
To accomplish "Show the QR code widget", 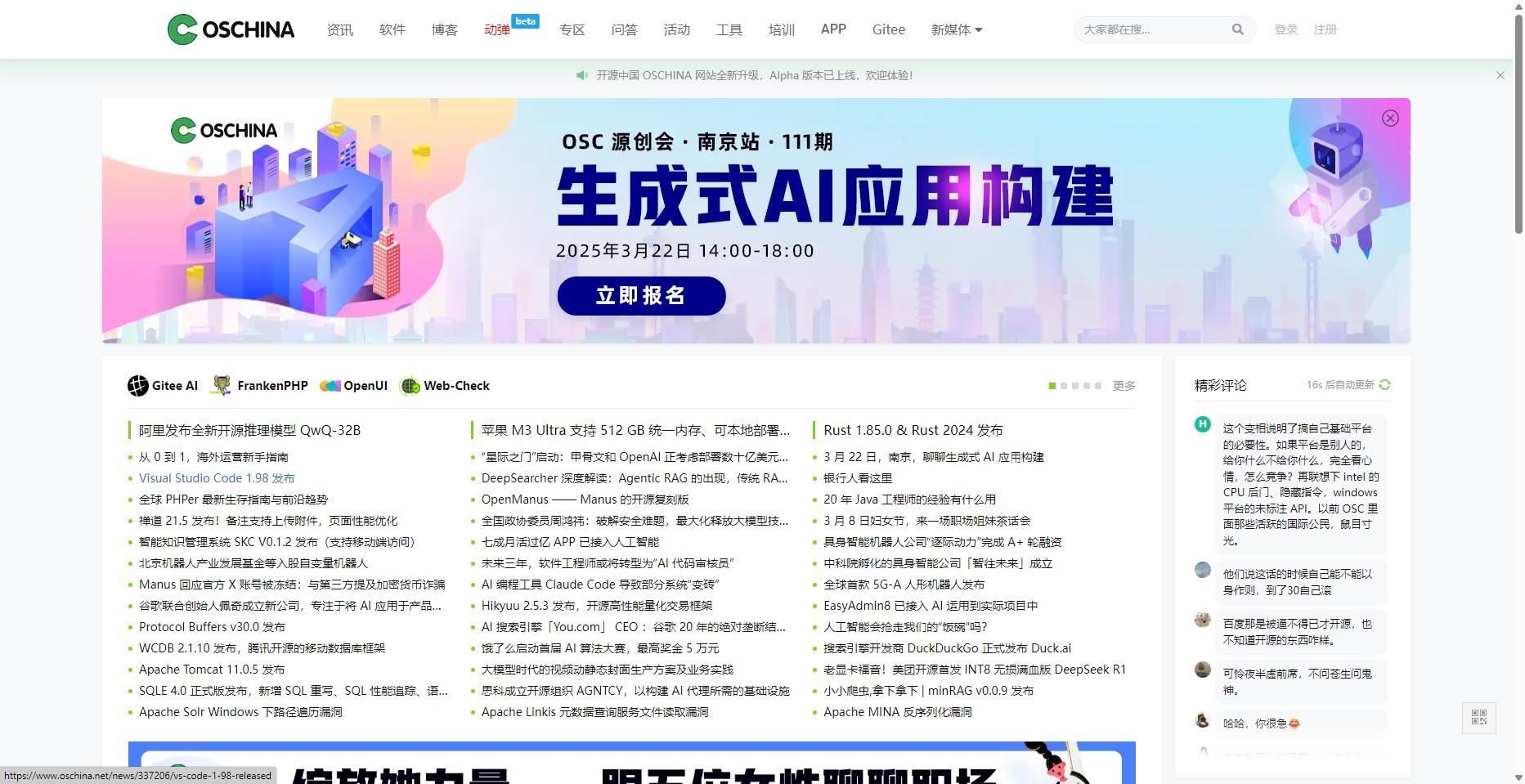I will point(1478,718).
